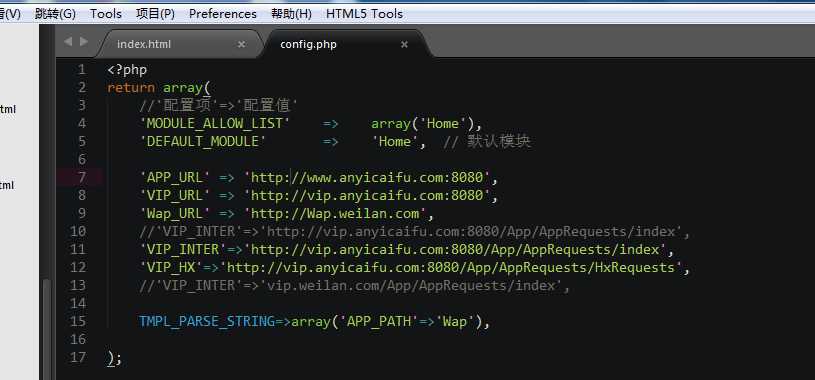This screenshot has width=815, height=380.
Task: Click line number 17 in gutter
Action: pyautogui.click(x=77, y=358)
